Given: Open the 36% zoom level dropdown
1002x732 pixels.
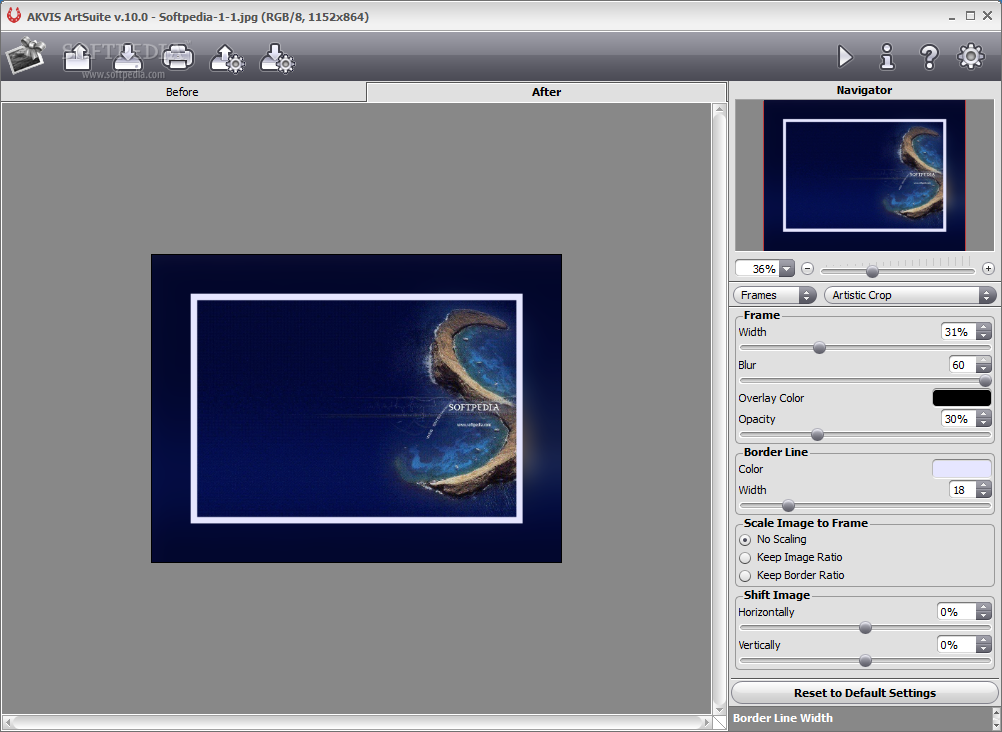Looking at the screenshot, I should 786,269.
